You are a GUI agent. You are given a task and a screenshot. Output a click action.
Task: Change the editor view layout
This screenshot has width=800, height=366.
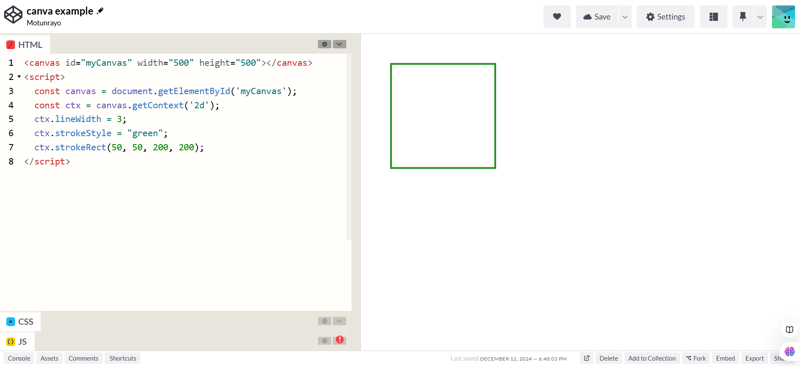714,17
